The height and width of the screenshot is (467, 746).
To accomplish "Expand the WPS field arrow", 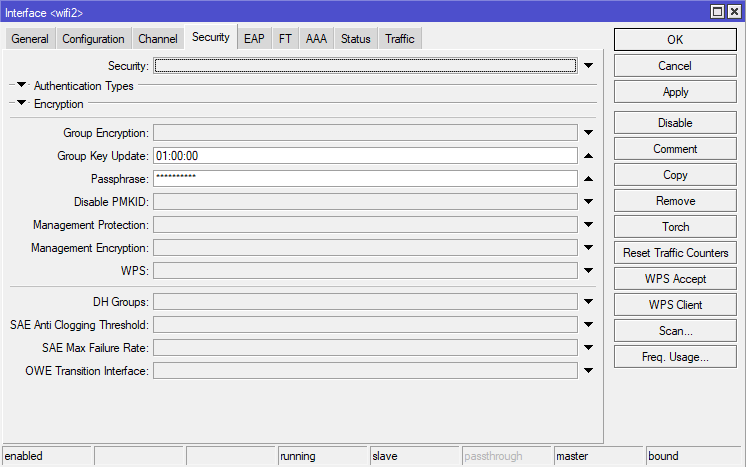I will [589, 271].
